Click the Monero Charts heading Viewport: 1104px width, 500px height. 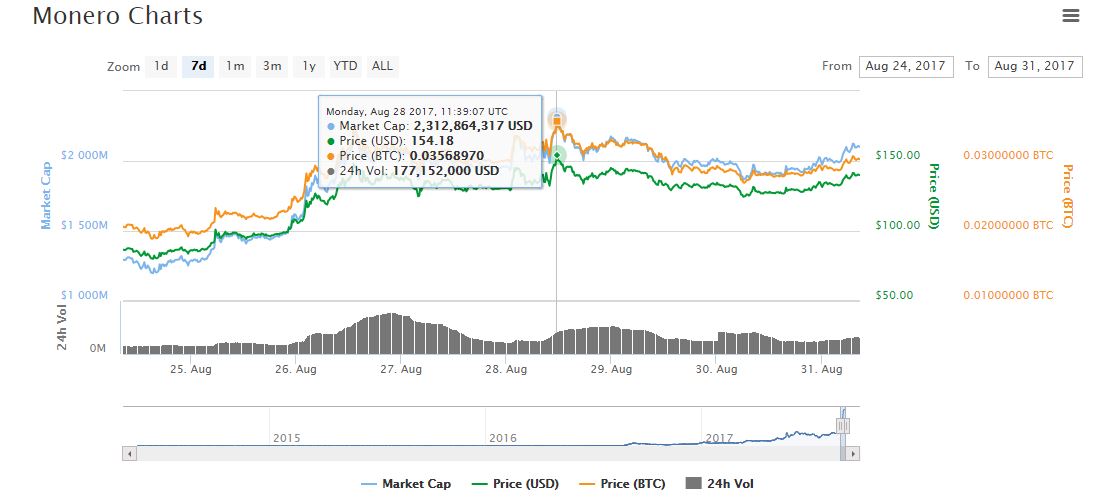[x=118, y=15]
